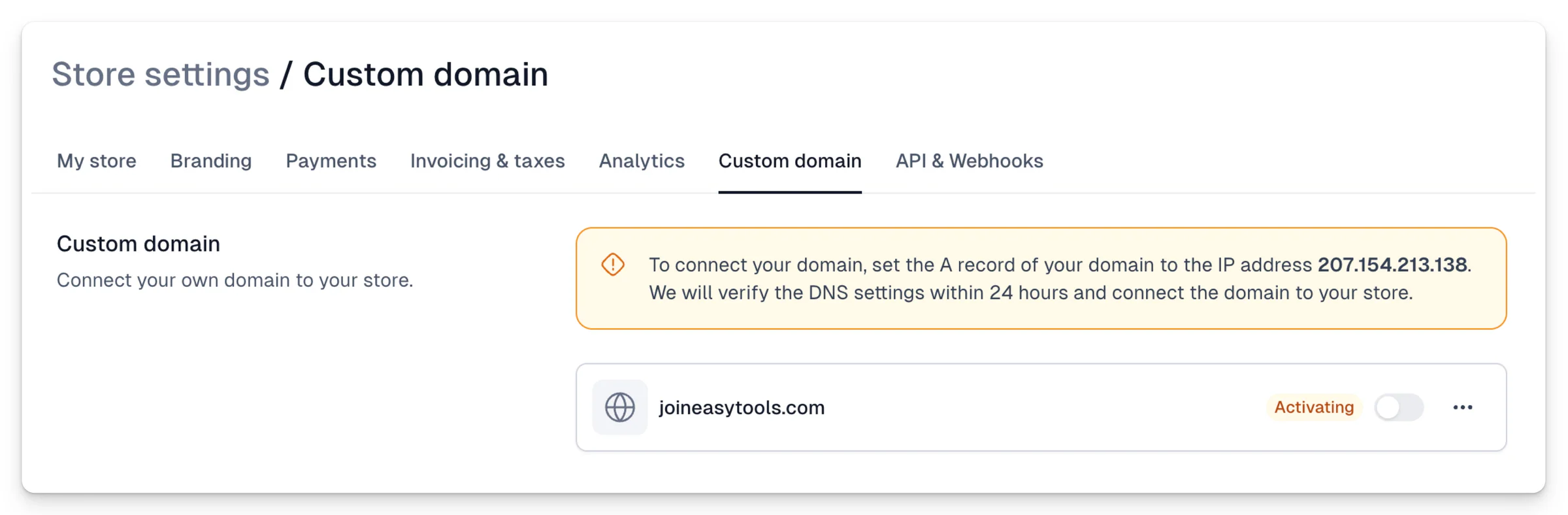
Task: Click the breadcrumb slash separator
Action: 286,74
